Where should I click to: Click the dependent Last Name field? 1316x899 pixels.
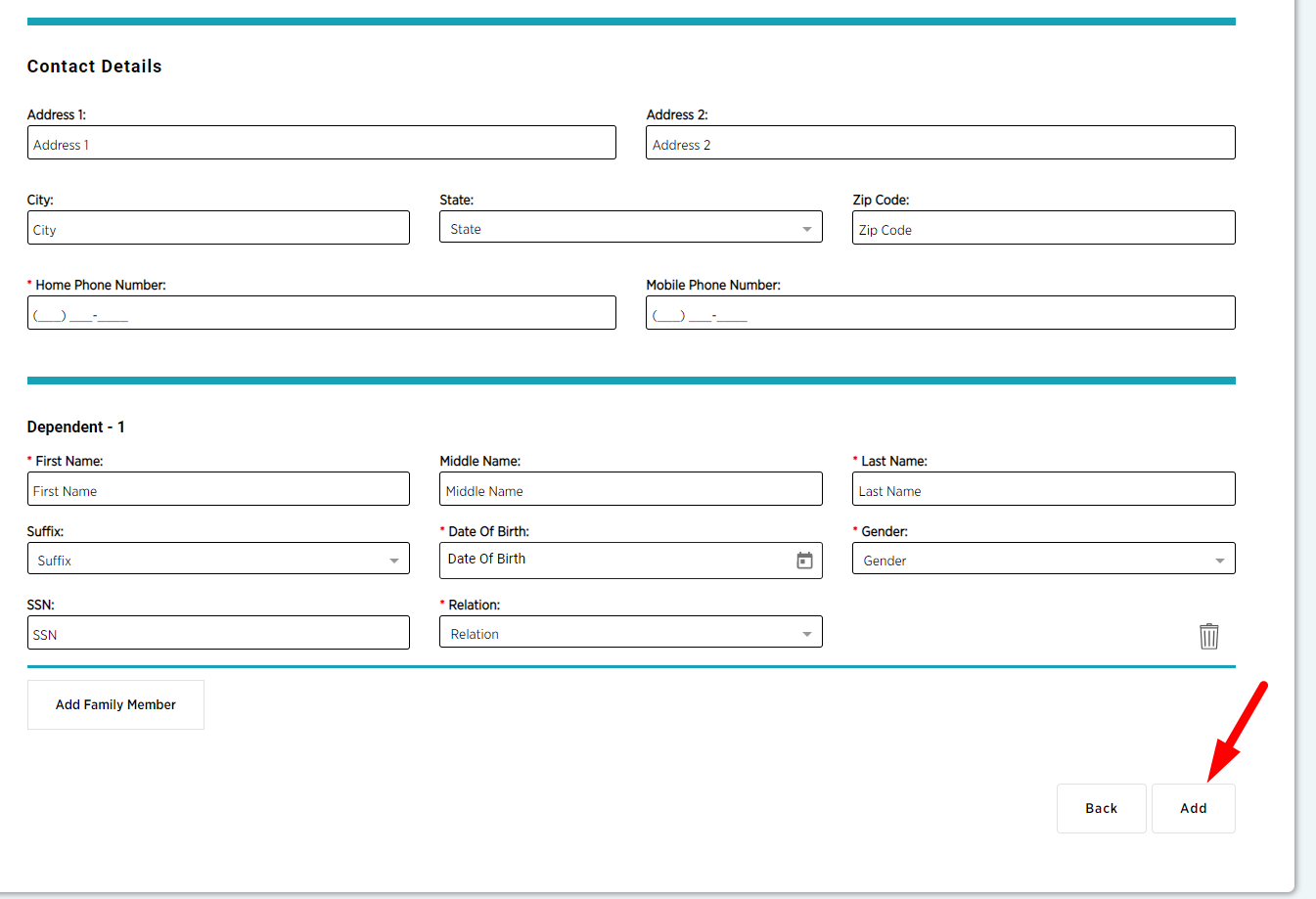point(1043,490)
